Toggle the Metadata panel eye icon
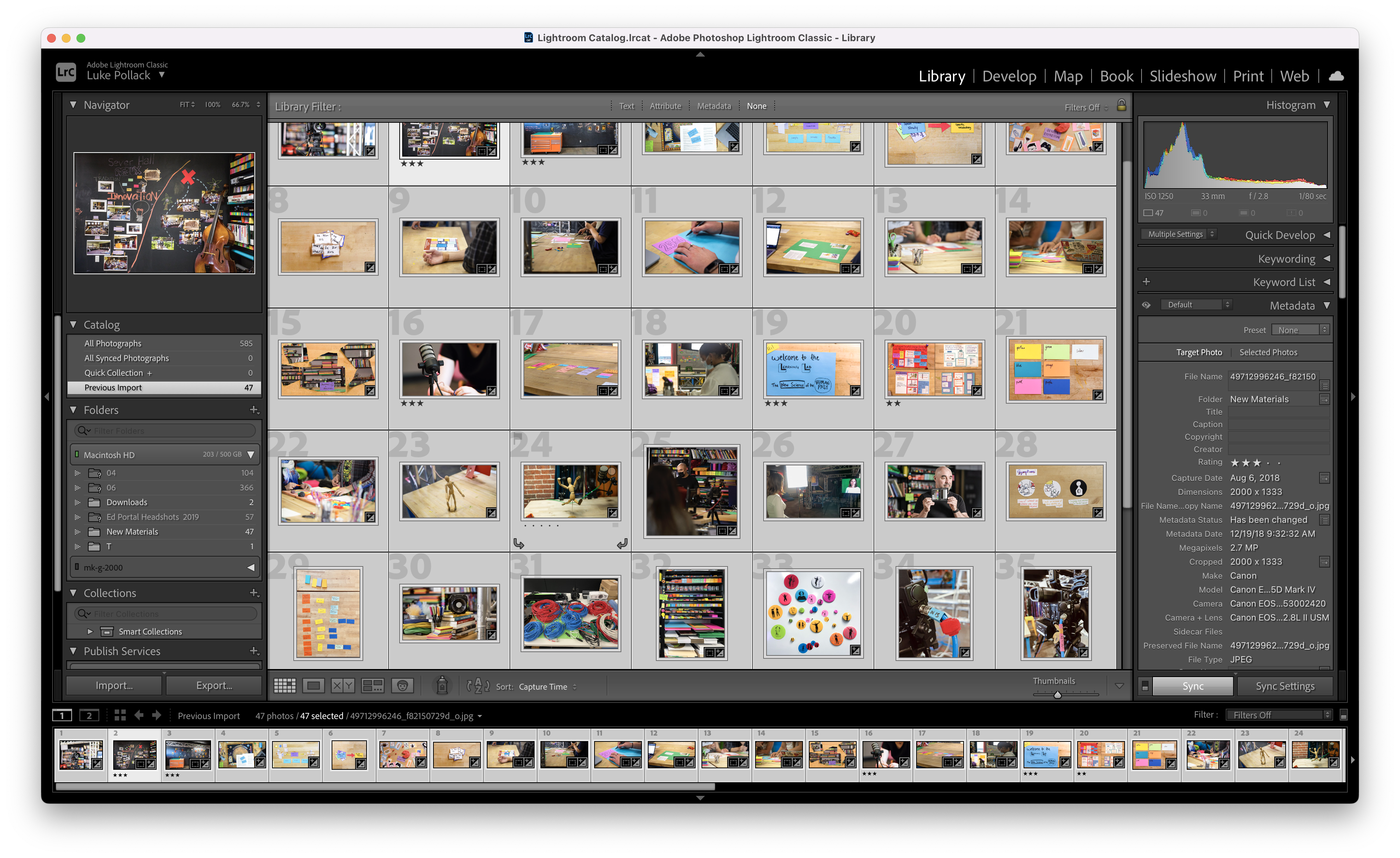This screenshot has width=1400, height=858. click(x=1146, y=305)
